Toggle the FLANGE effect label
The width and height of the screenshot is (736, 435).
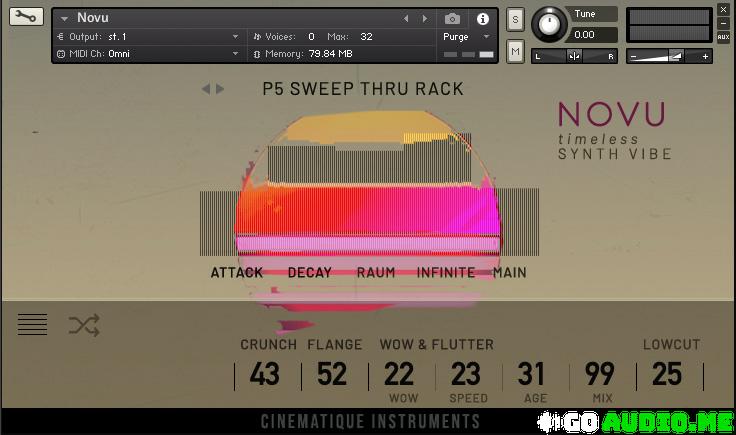click(335, 345)
